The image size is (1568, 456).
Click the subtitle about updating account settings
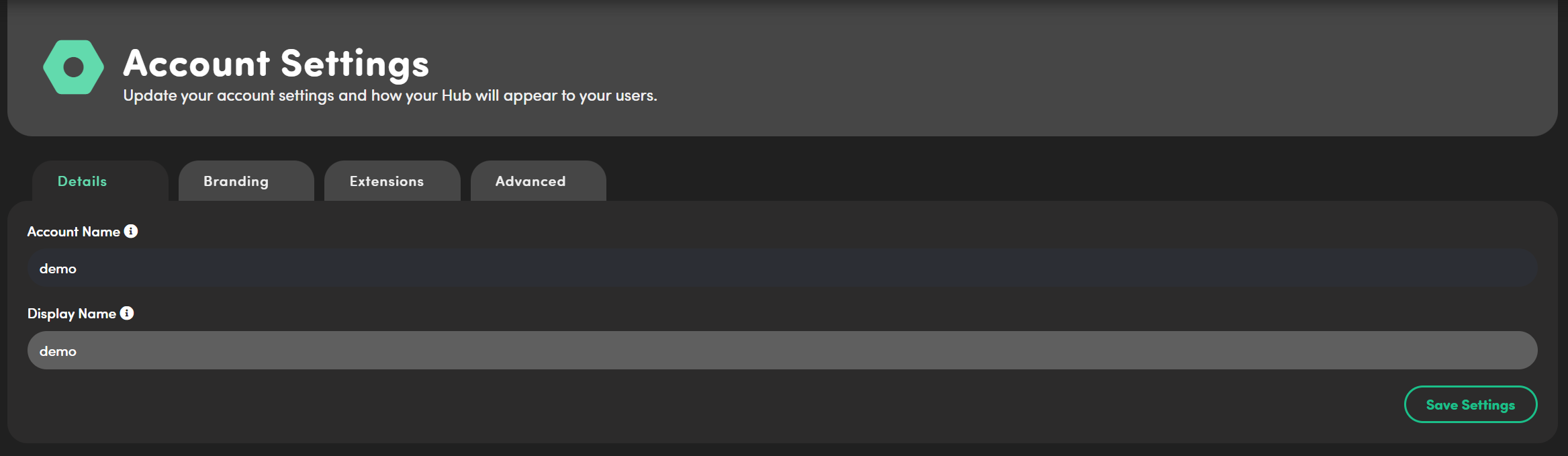389,96
